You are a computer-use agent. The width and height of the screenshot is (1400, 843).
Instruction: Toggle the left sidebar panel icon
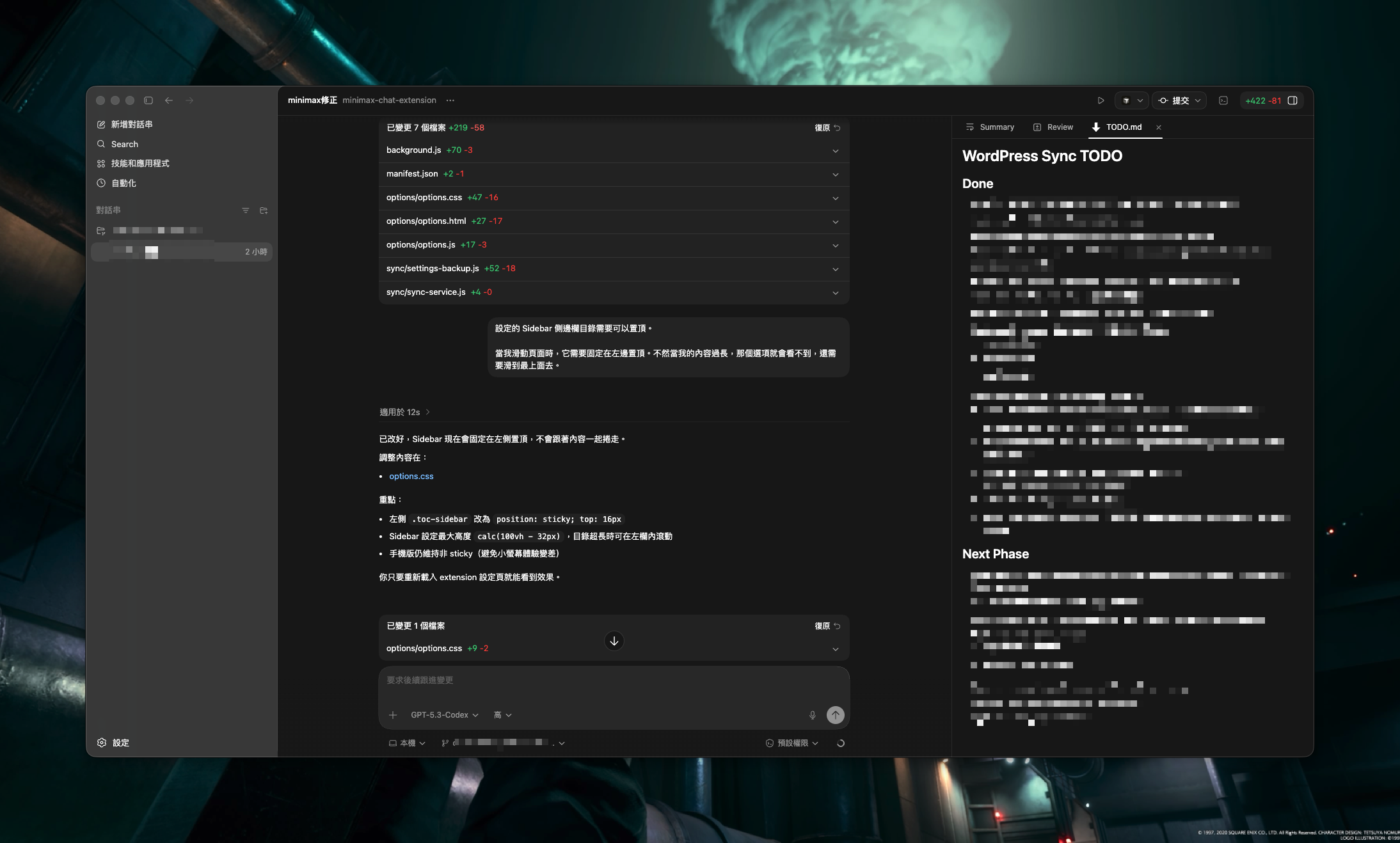148,100
